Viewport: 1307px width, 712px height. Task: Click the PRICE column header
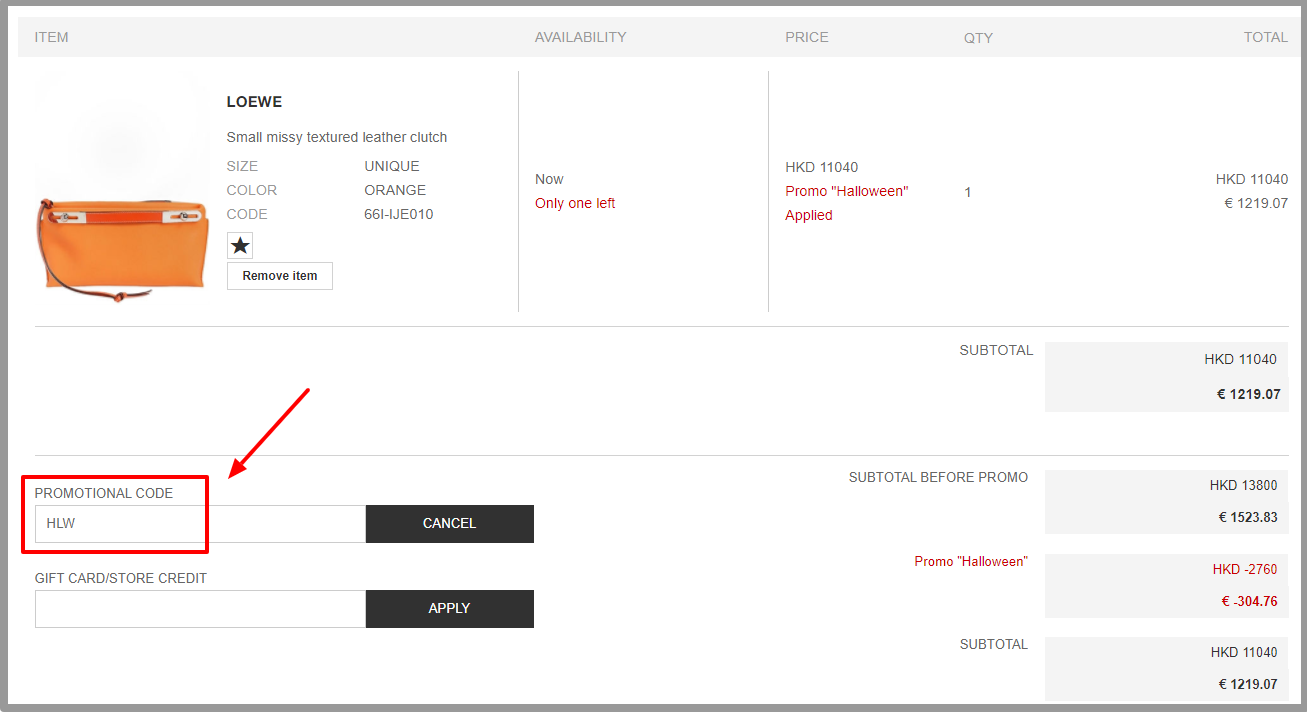807,37
